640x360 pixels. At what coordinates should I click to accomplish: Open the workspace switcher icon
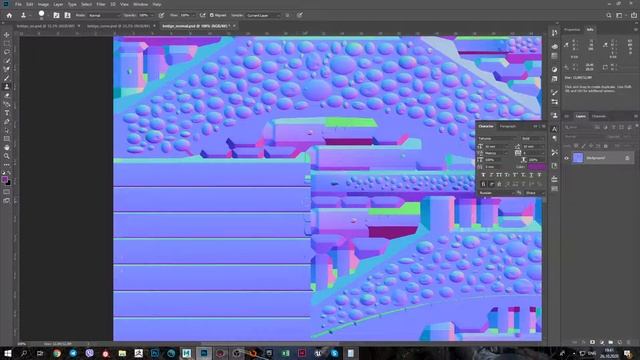tap(619, 15)
